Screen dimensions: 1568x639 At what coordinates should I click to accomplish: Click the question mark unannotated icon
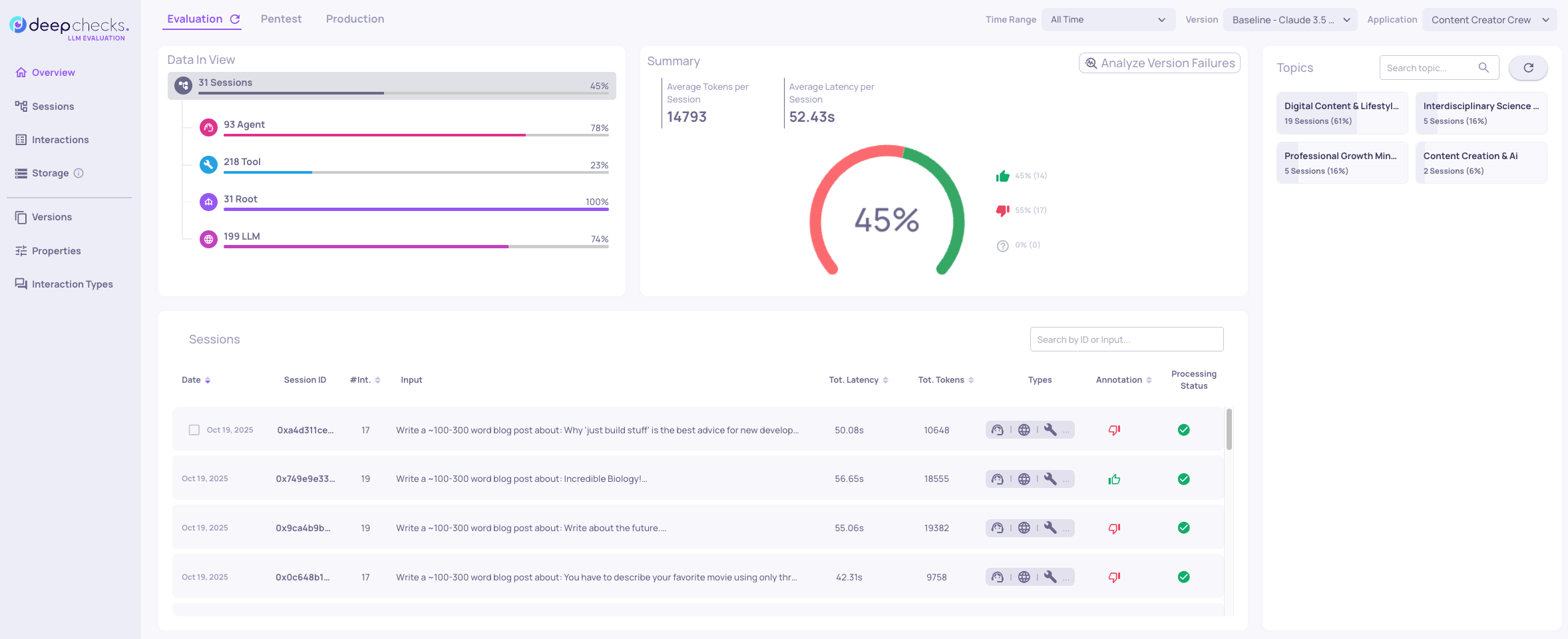click(x=1002, y=246)
